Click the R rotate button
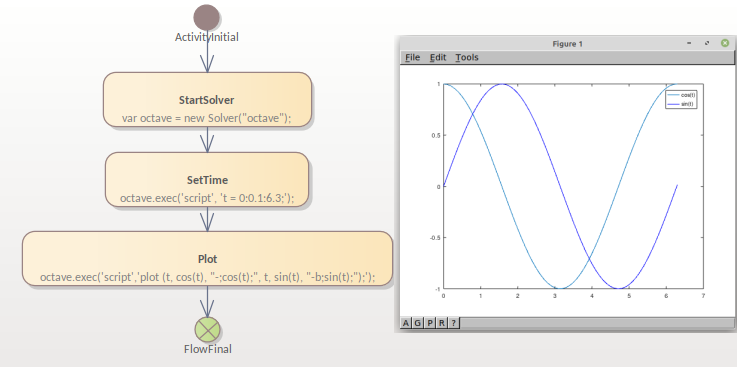Image resolution: width=737 pixels, height=367 pixels. coord(441,323)
